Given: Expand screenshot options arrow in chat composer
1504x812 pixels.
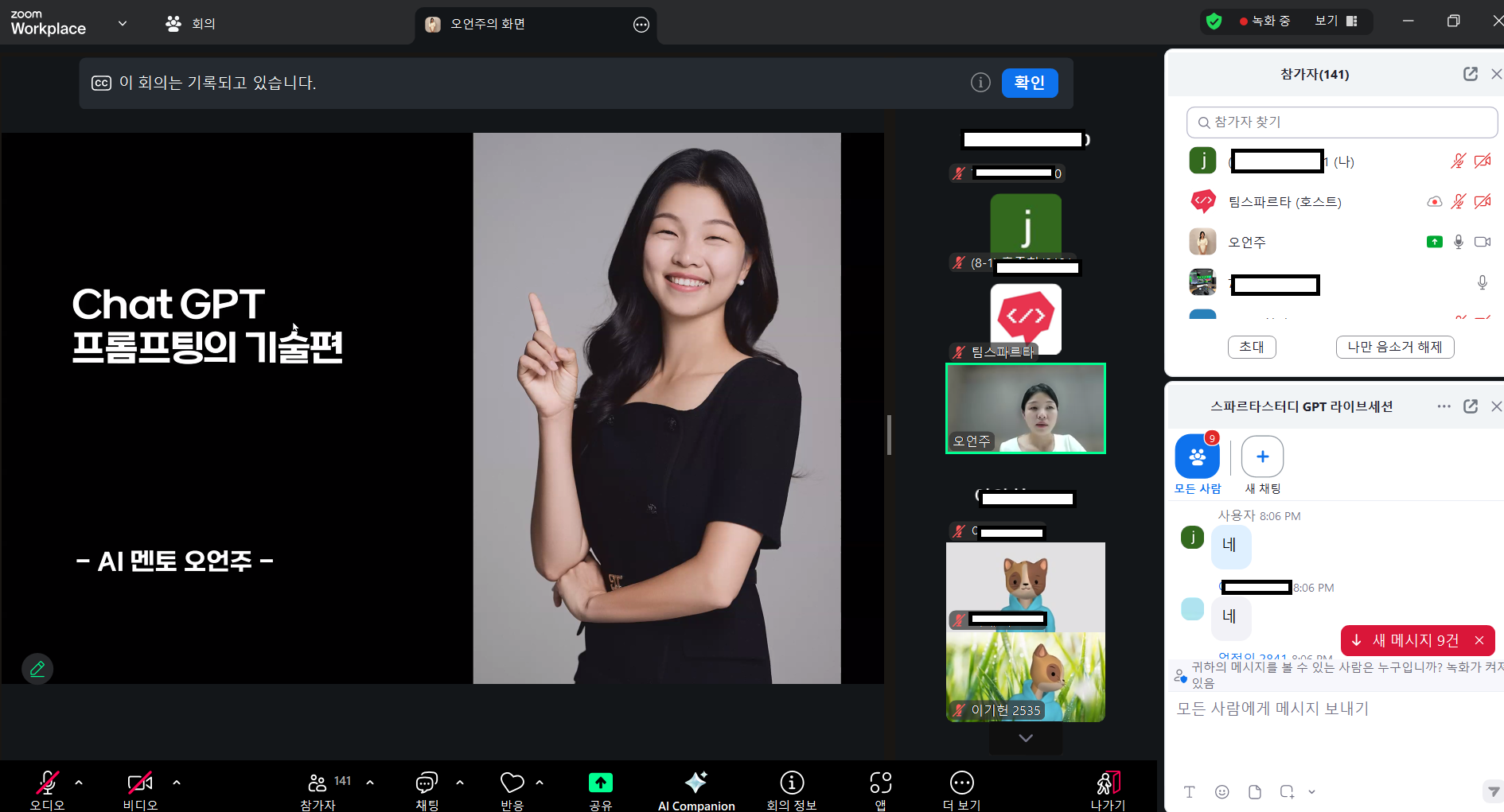Looking at the screenshot, I should coord(1311,792).
